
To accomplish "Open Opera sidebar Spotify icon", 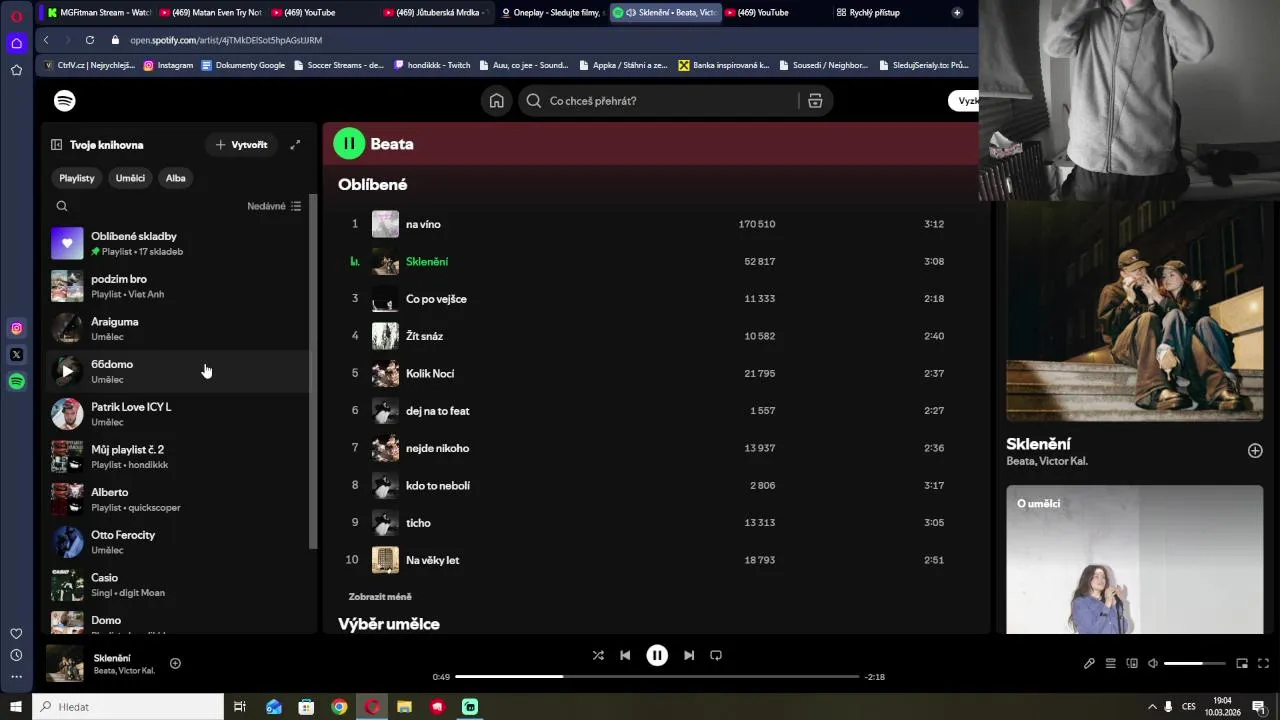I will (16, 381).
